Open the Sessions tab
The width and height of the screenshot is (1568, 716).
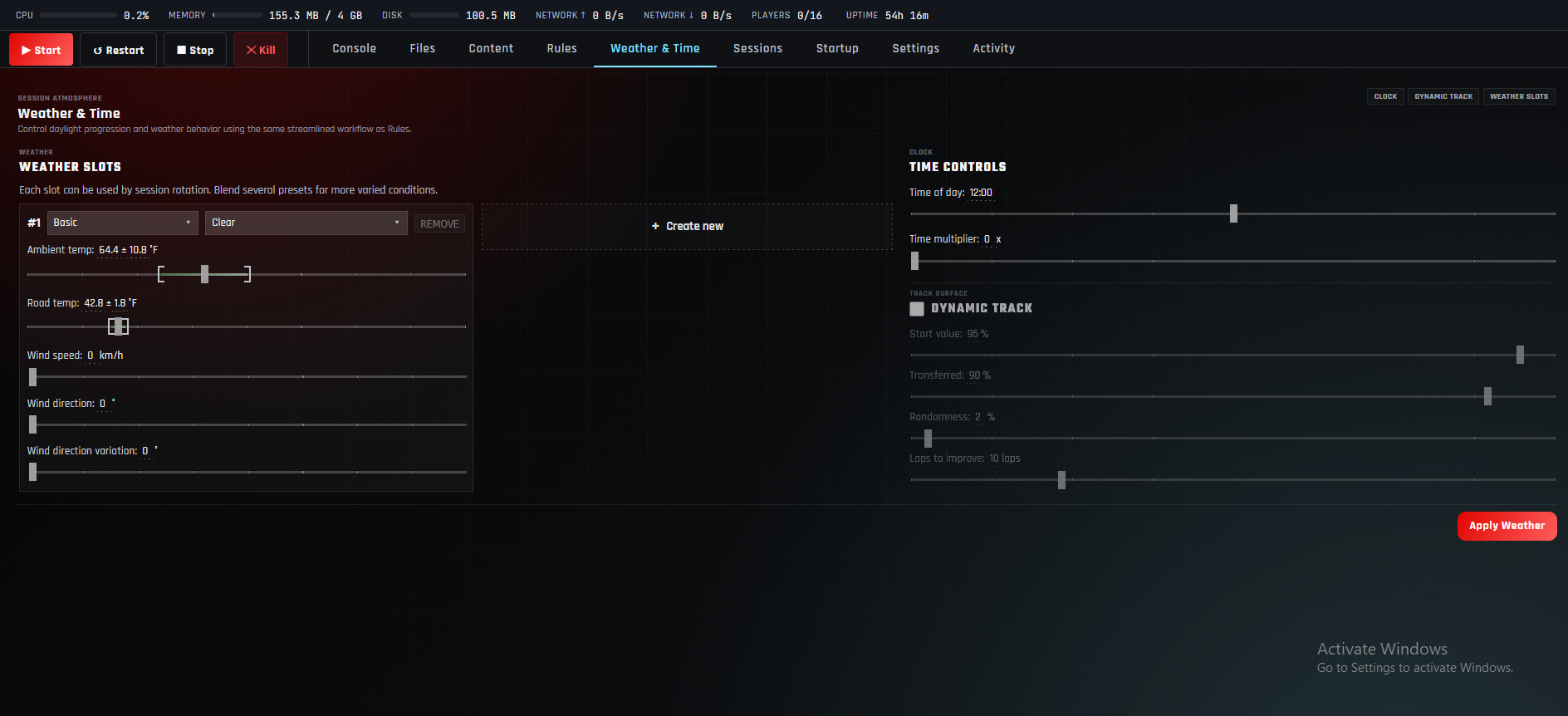pyautogui.click(x=758, y=48)
